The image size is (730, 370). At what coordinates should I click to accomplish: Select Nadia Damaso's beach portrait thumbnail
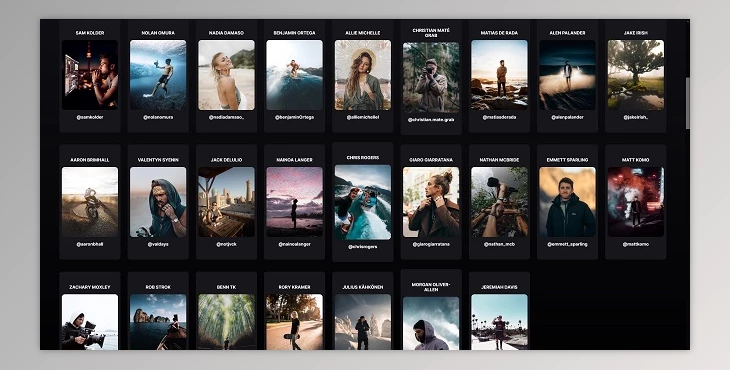tap(226, 75)
